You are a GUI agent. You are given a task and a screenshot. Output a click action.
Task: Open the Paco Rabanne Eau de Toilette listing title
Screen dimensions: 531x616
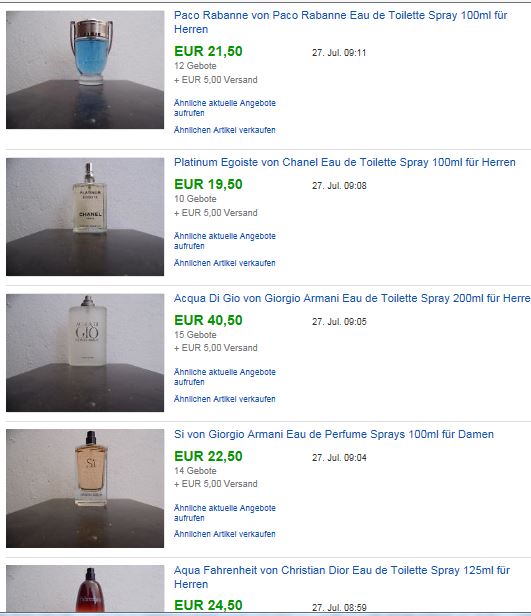(x=341, y=22)
